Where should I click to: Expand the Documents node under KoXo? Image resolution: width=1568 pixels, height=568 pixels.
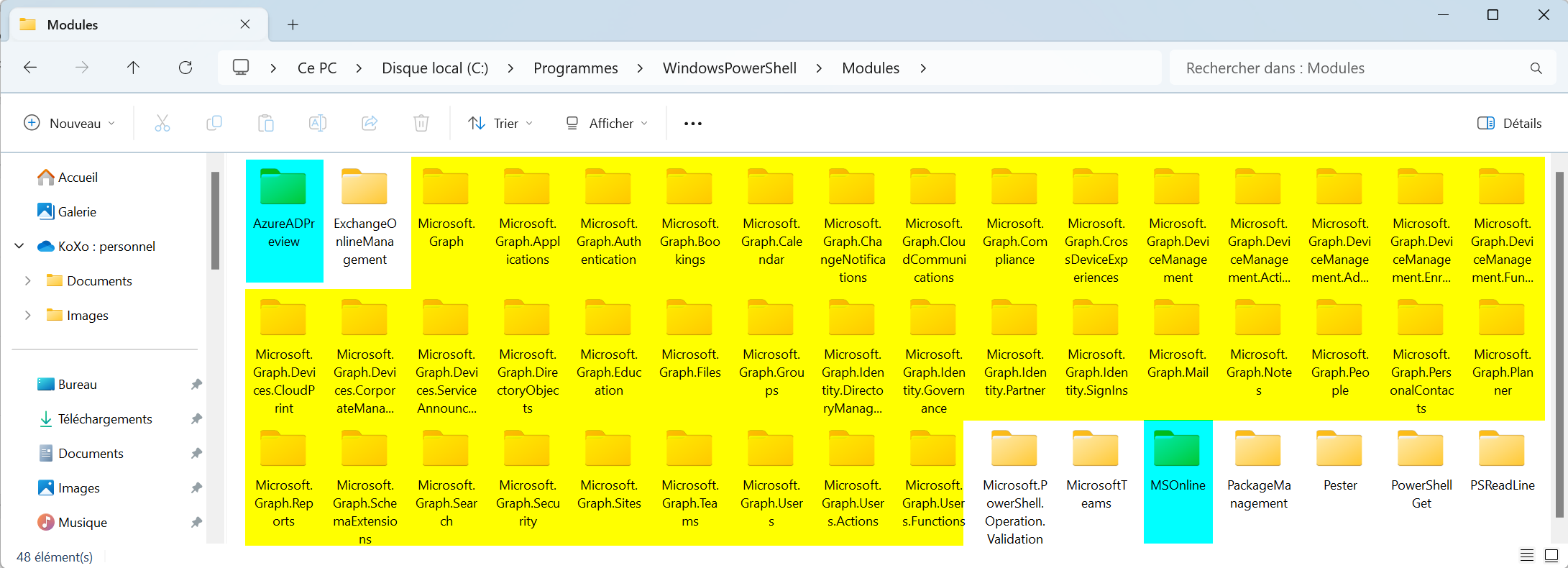click(28, 281)
